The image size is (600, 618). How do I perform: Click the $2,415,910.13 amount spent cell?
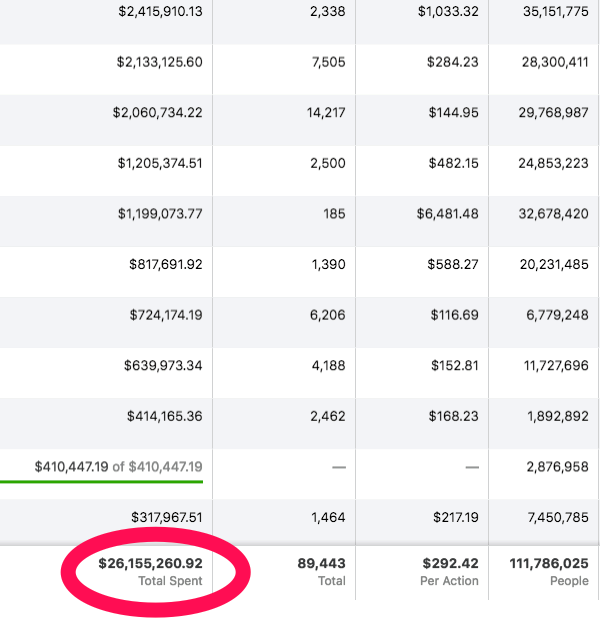click(x=159, y=12)
